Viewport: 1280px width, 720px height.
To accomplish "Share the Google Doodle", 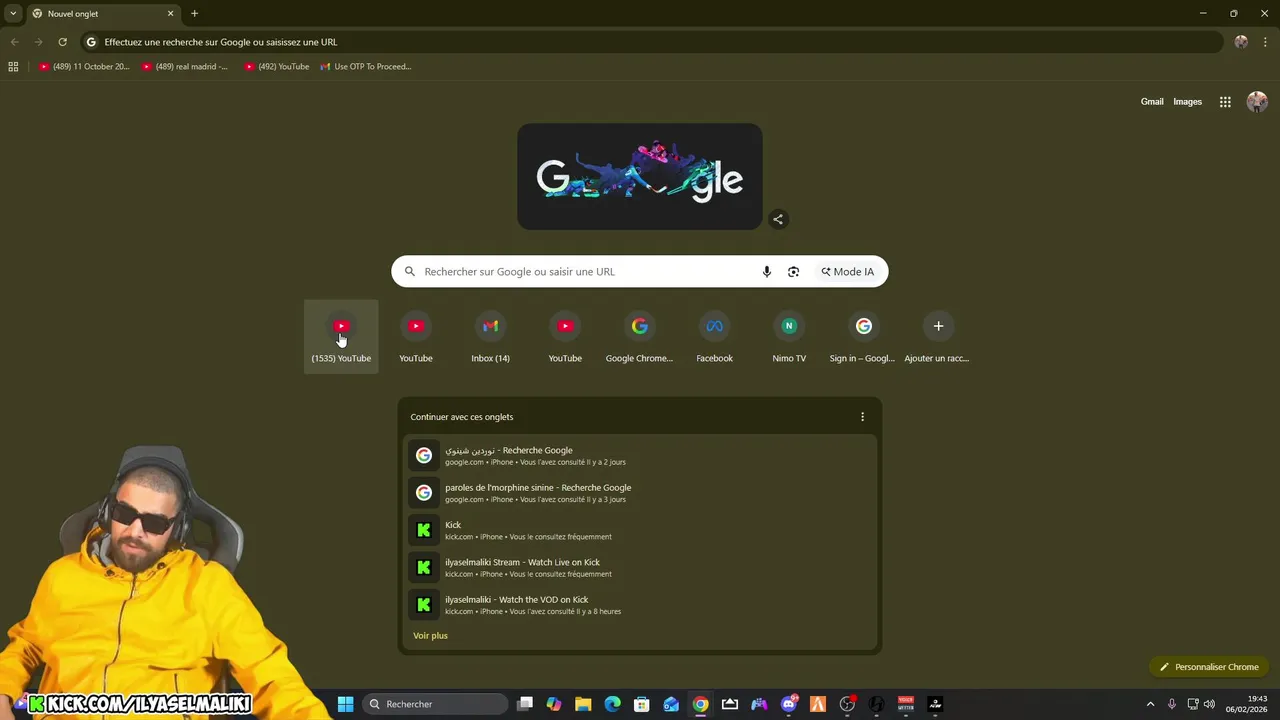I will click(x=778, y=219).
